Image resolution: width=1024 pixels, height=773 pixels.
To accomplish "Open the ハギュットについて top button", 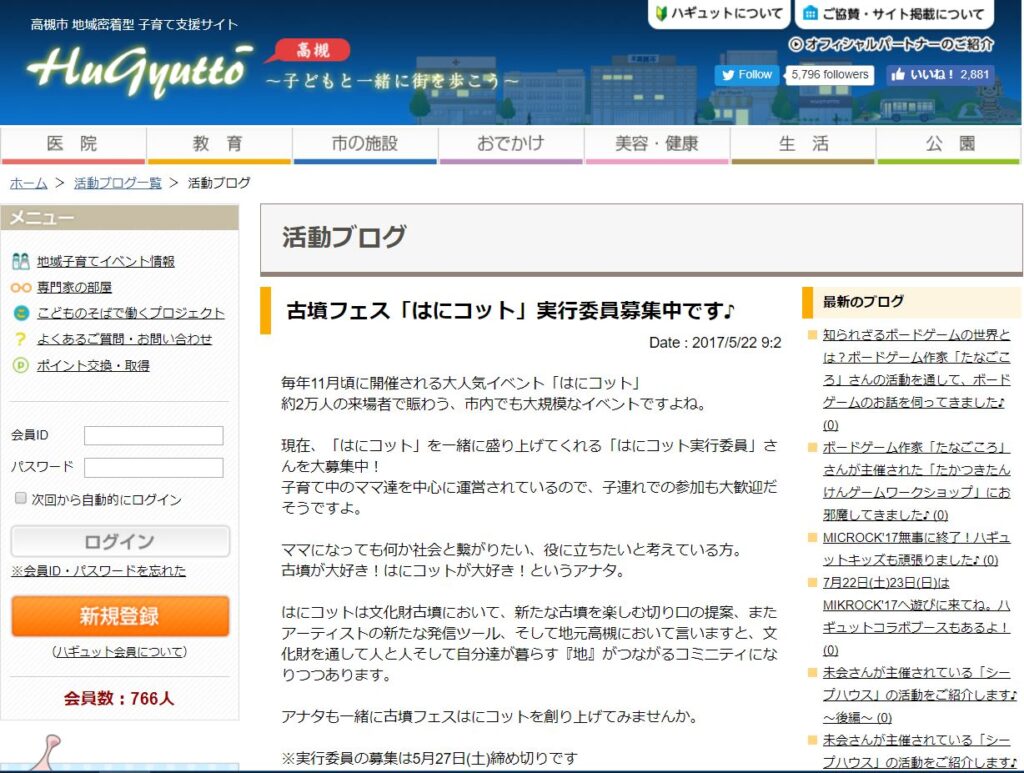I will 718,14.
